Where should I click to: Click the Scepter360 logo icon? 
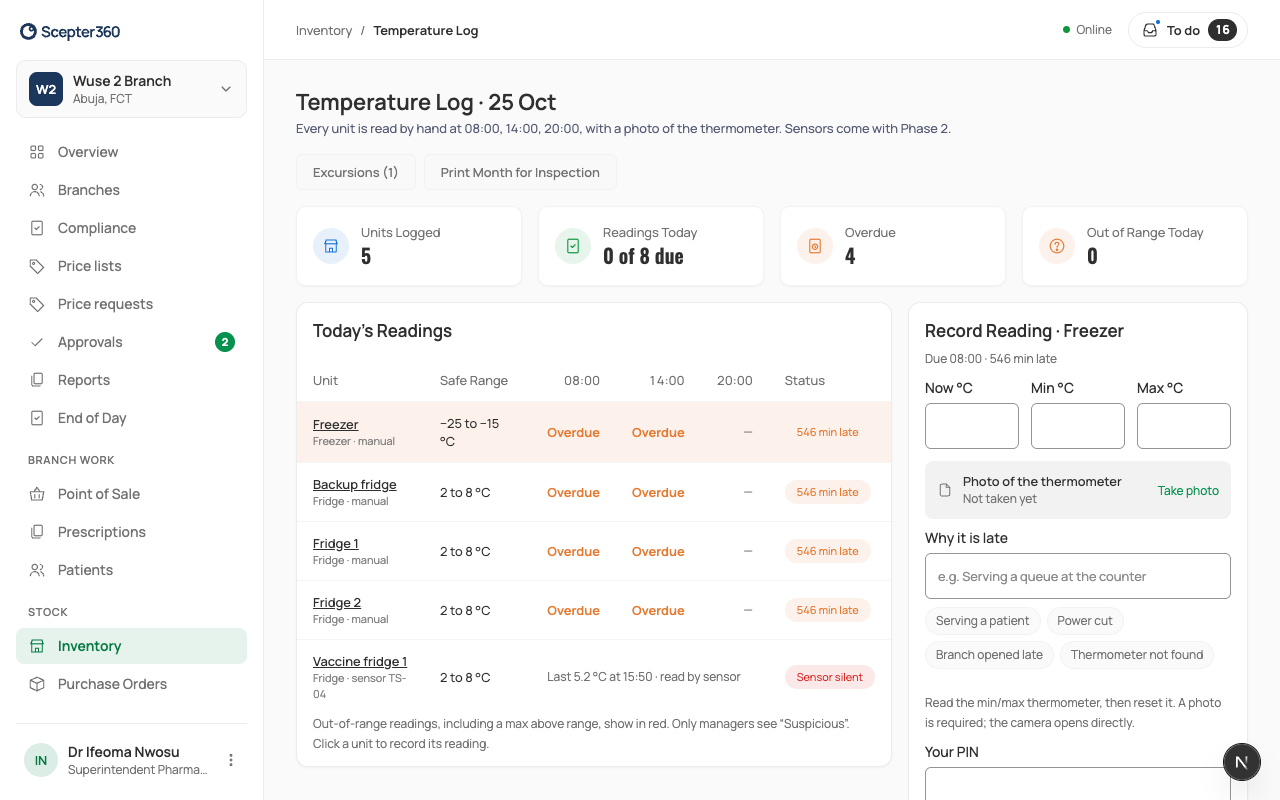[x=28, y=32]
